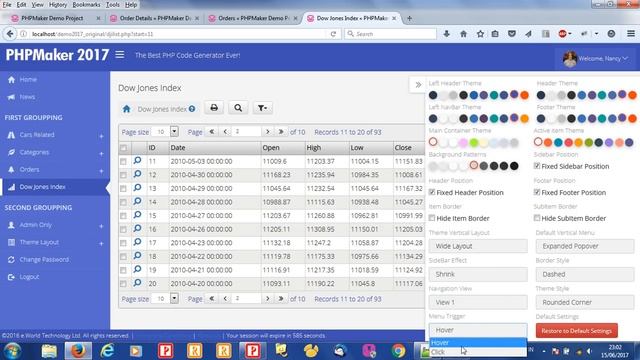Bookmark page with star icon
The height and width of the screenshot is (360, 640).
480,34
